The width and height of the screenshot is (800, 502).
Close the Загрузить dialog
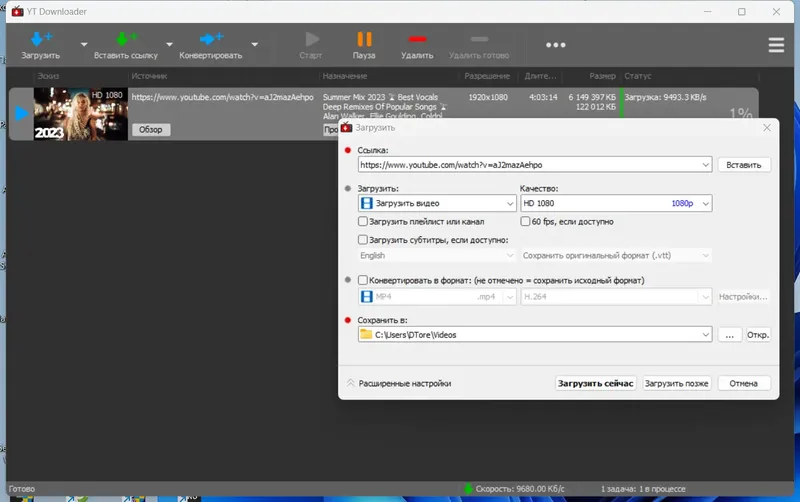(767, 128)
